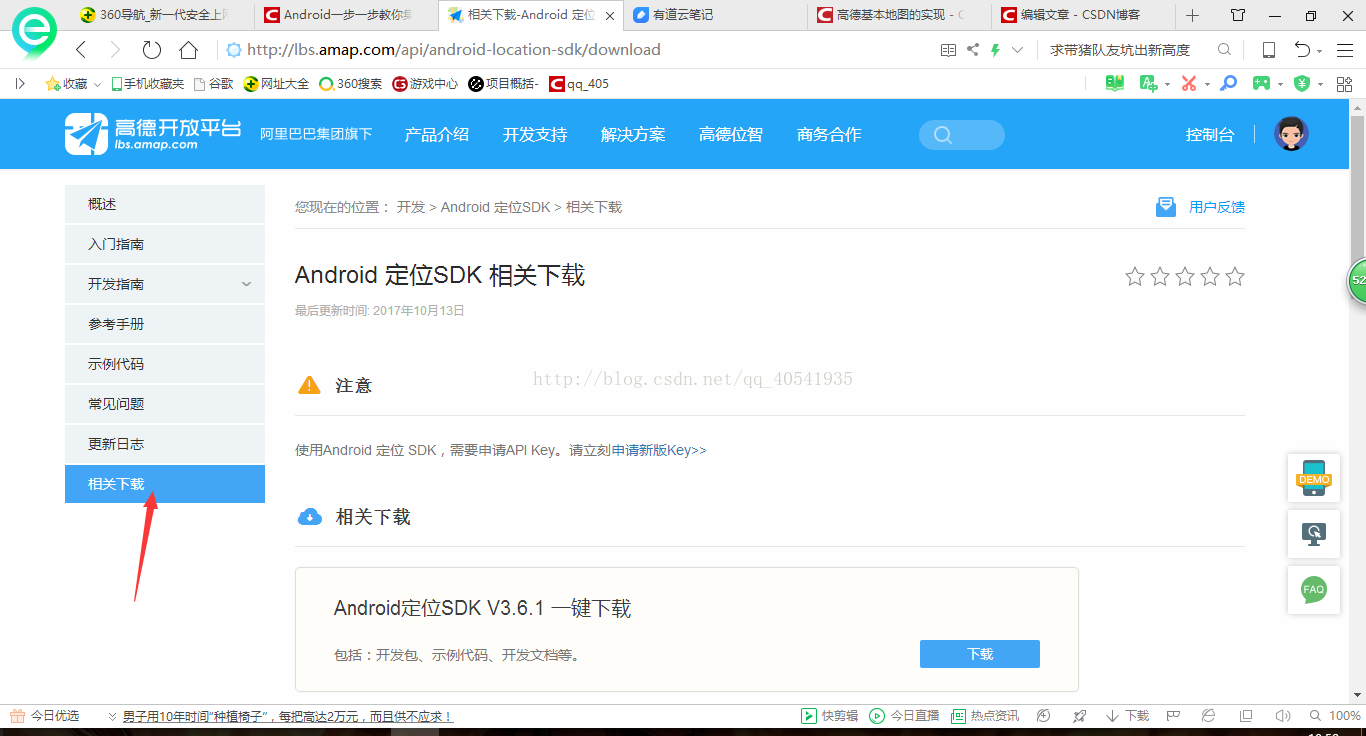This screenshot has height=736, width=1366.
Task: Open the 手机收藏夹 bookmark
Action: click(x=147, y=84)
